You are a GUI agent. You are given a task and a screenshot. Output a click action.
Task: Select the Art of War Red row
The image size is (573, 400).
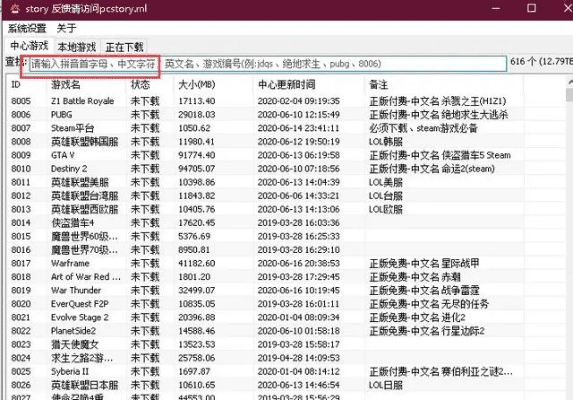pos(266,277)
